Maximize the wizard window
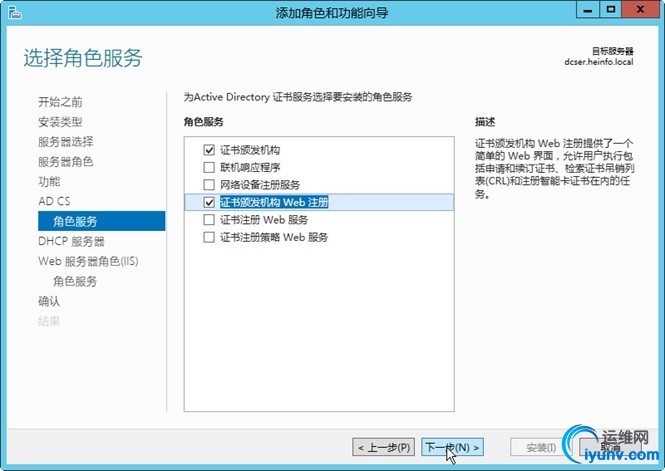Screen dimensions: 665x471 (x=611, y=10)
